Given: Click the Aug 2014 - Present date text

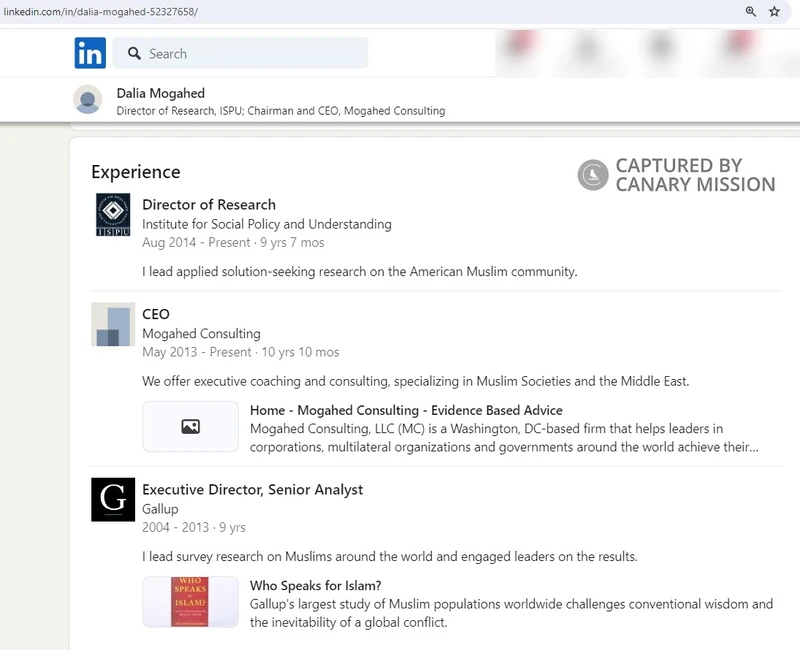Looking at the screenshot, I should pos(233,242).
